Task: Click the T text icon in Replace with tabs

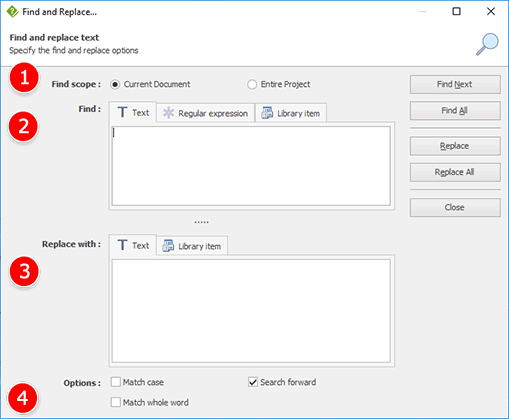Action: pos(122,245)
